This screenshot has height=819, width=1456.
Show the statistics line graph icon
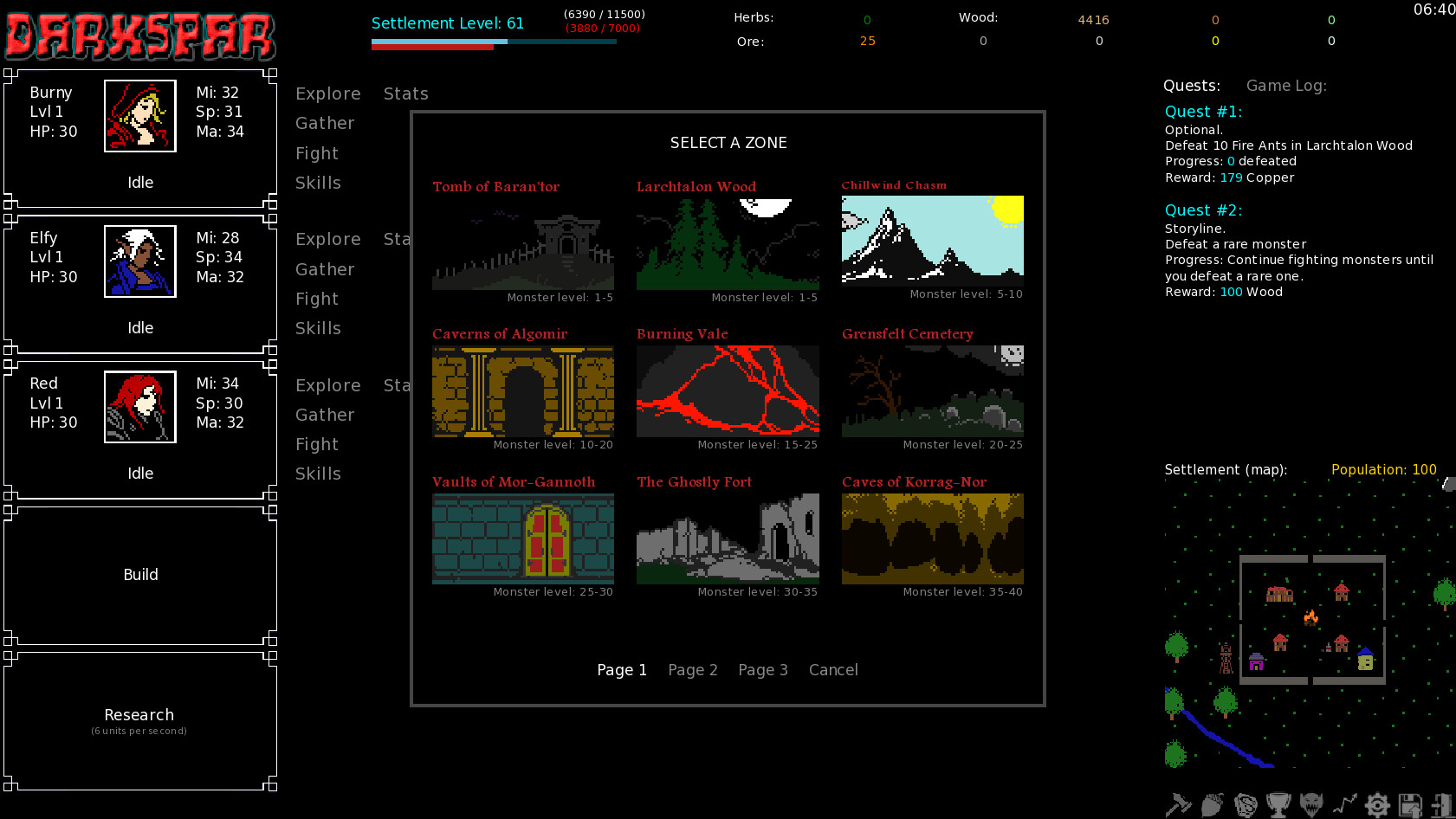click(x=1344, y=804)
